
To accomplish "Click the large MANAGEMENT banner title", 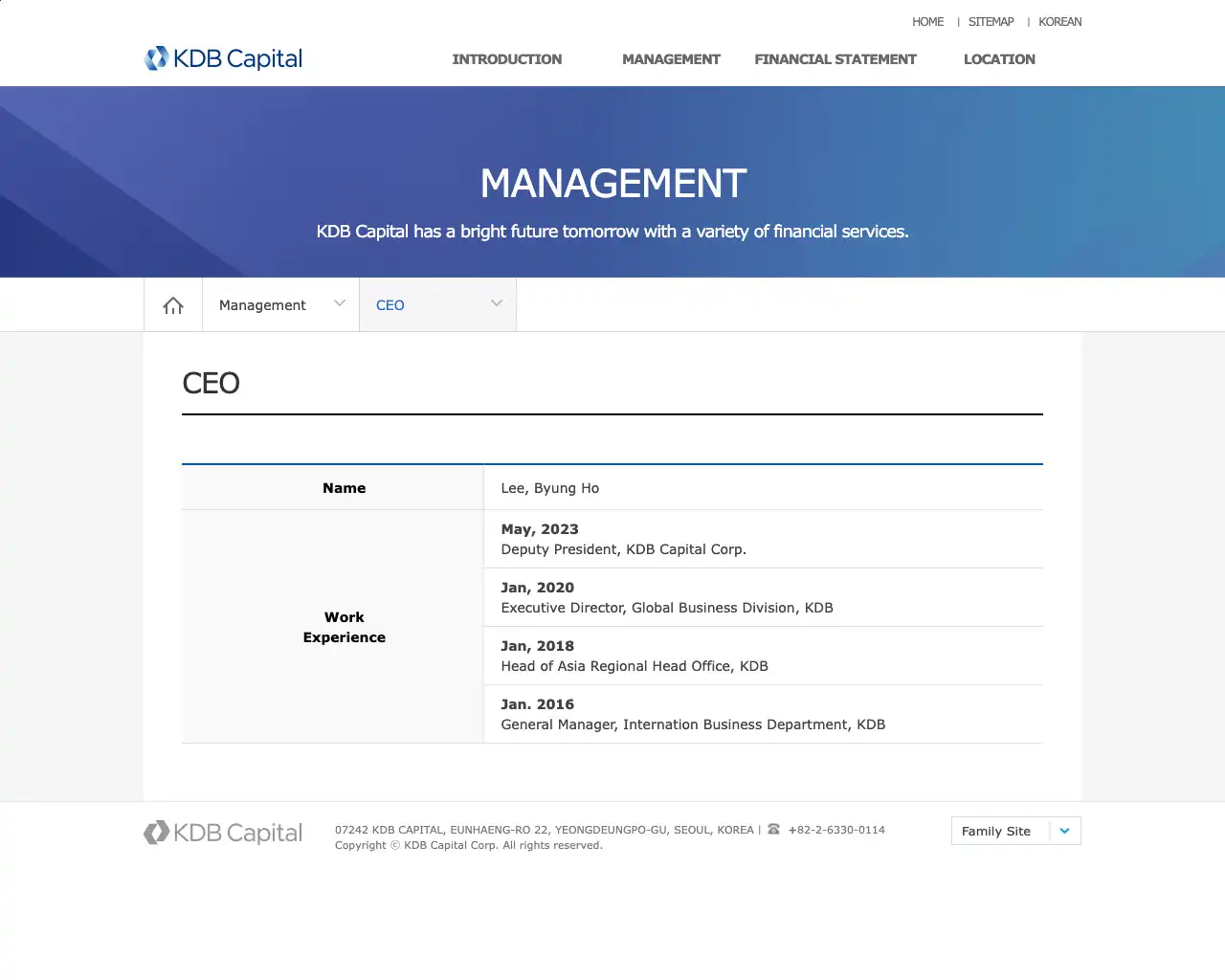I will 612,184.
